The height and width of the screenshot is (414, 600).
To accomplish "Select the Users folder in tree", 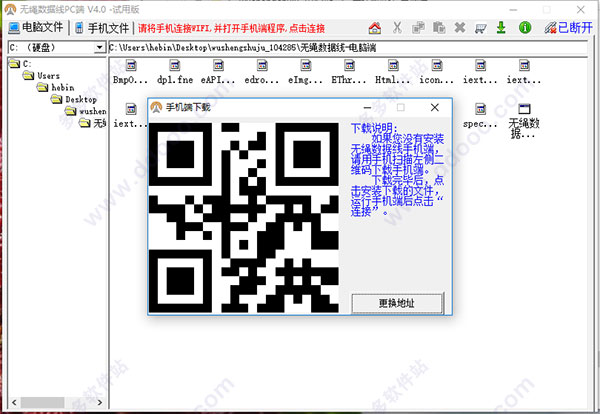I will [x=41, y=75].
